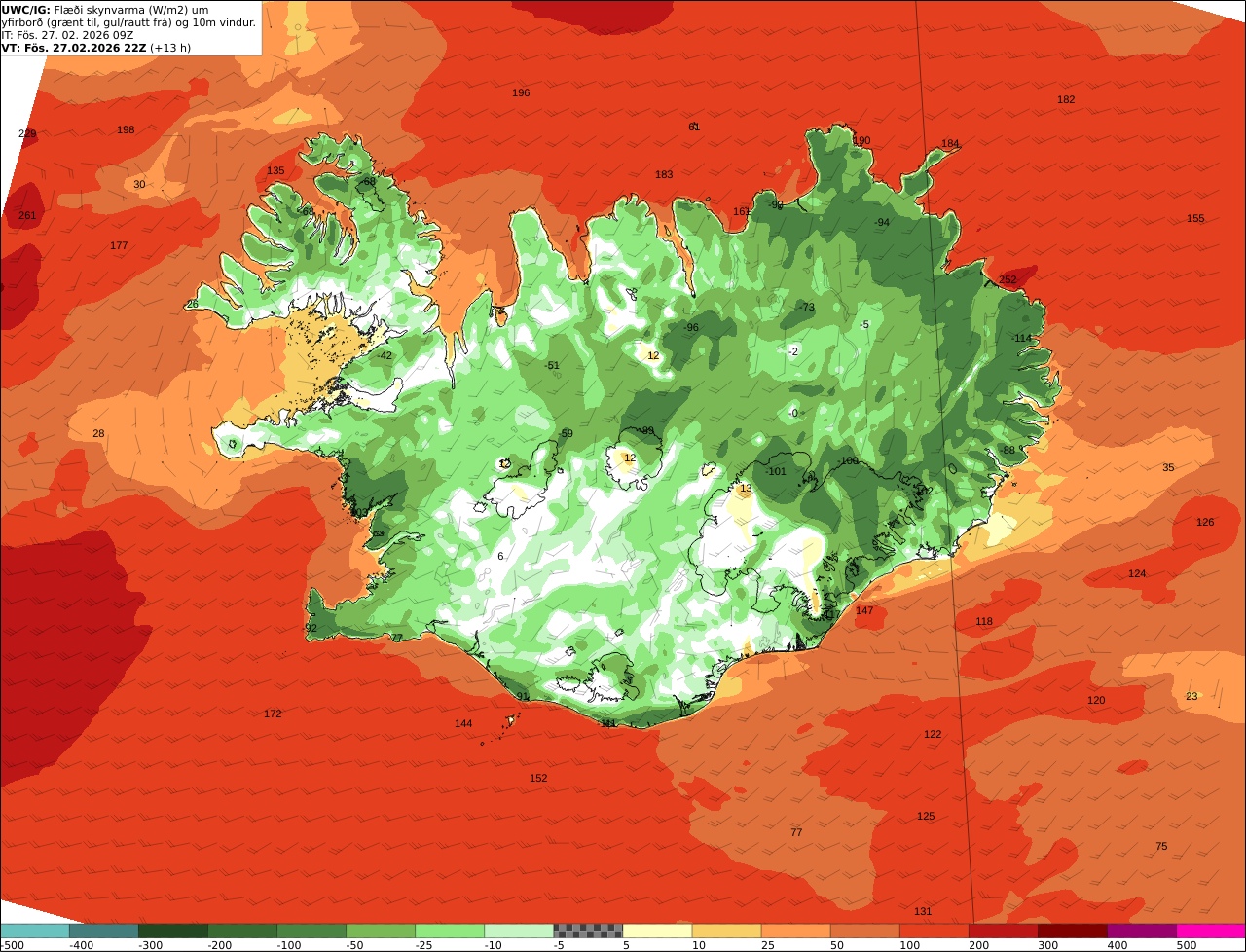The width and height of the screenshot is (1246, 952).
Task: Click the sea value 124 to the southeast
Action: coord(1137,573)
